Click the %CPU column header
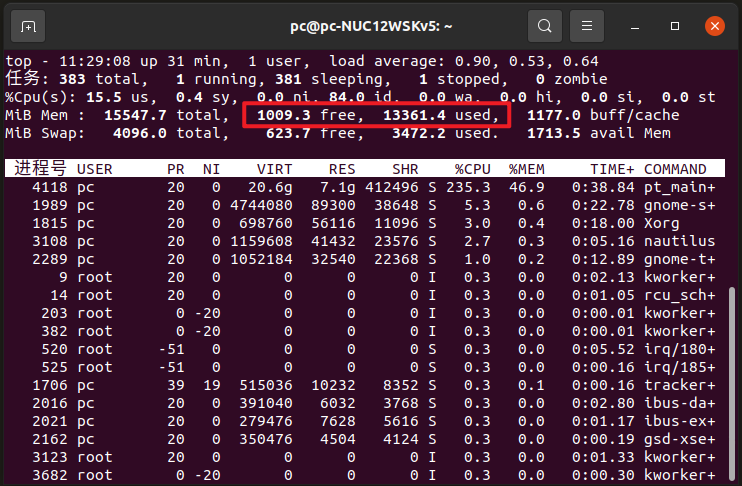 (x=473, y=169)
